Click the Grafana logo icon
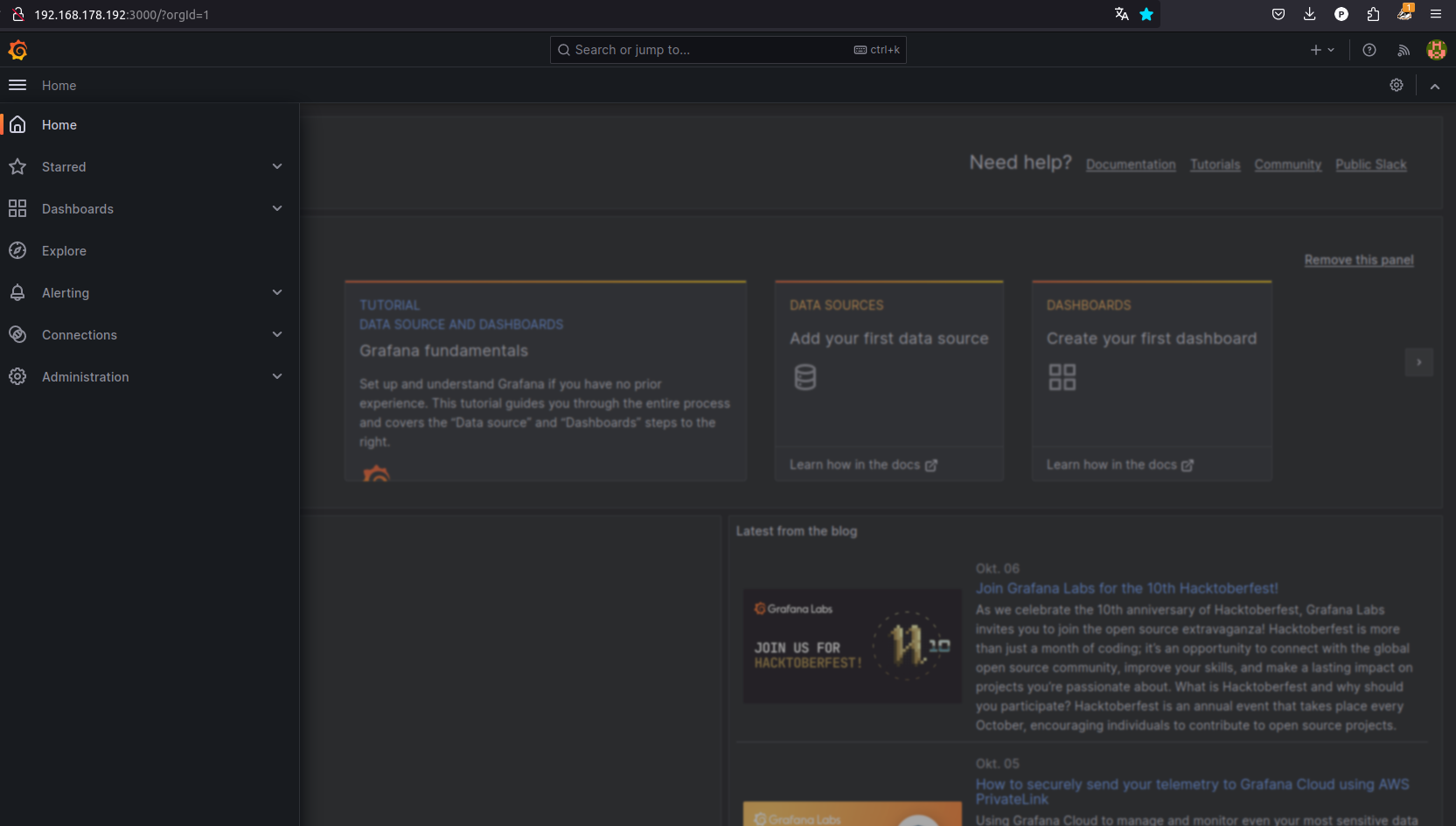This screenshot has height=826, width=1456. (17, 51)
